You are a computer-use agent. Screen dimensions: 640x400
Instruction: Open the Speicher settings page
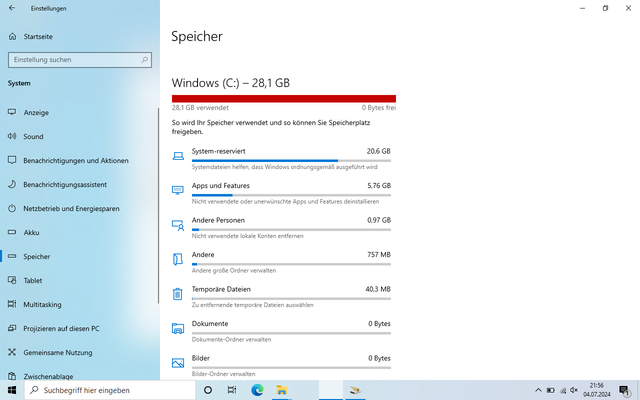coord(80,256)
